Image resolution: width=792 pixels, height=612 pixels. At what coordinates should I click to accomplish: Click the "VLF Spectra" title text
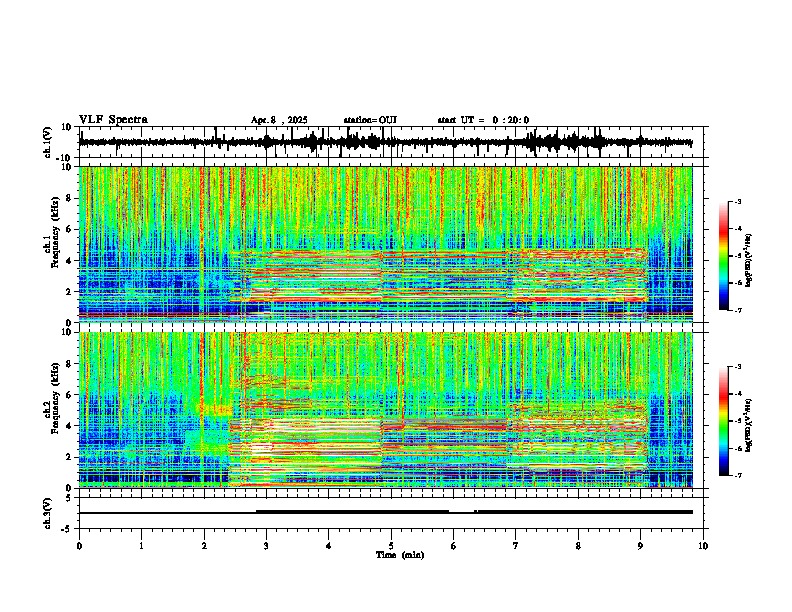click(113, 120)
